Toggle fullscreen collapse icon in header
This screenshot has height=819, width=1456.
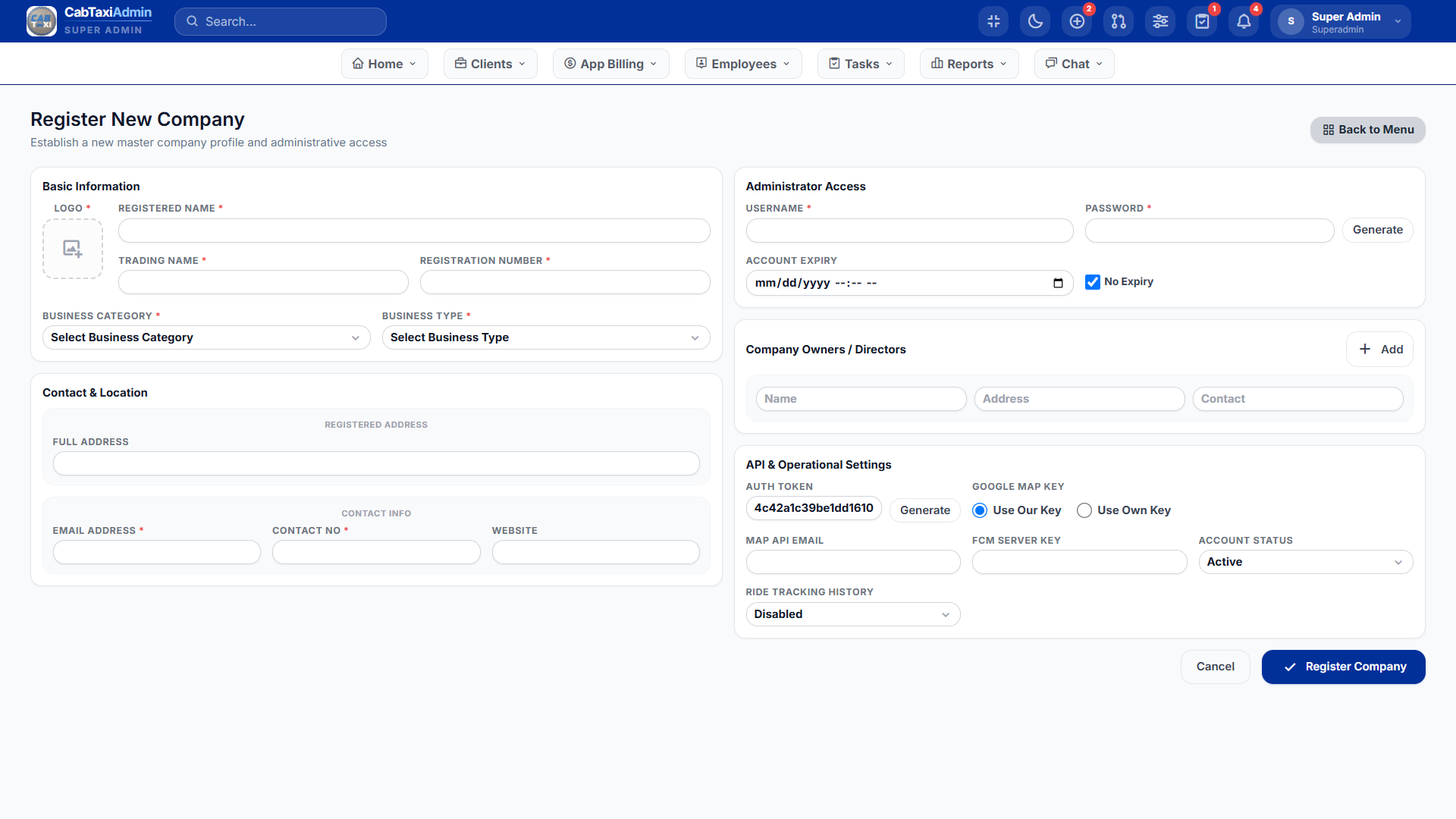[993, 21]
